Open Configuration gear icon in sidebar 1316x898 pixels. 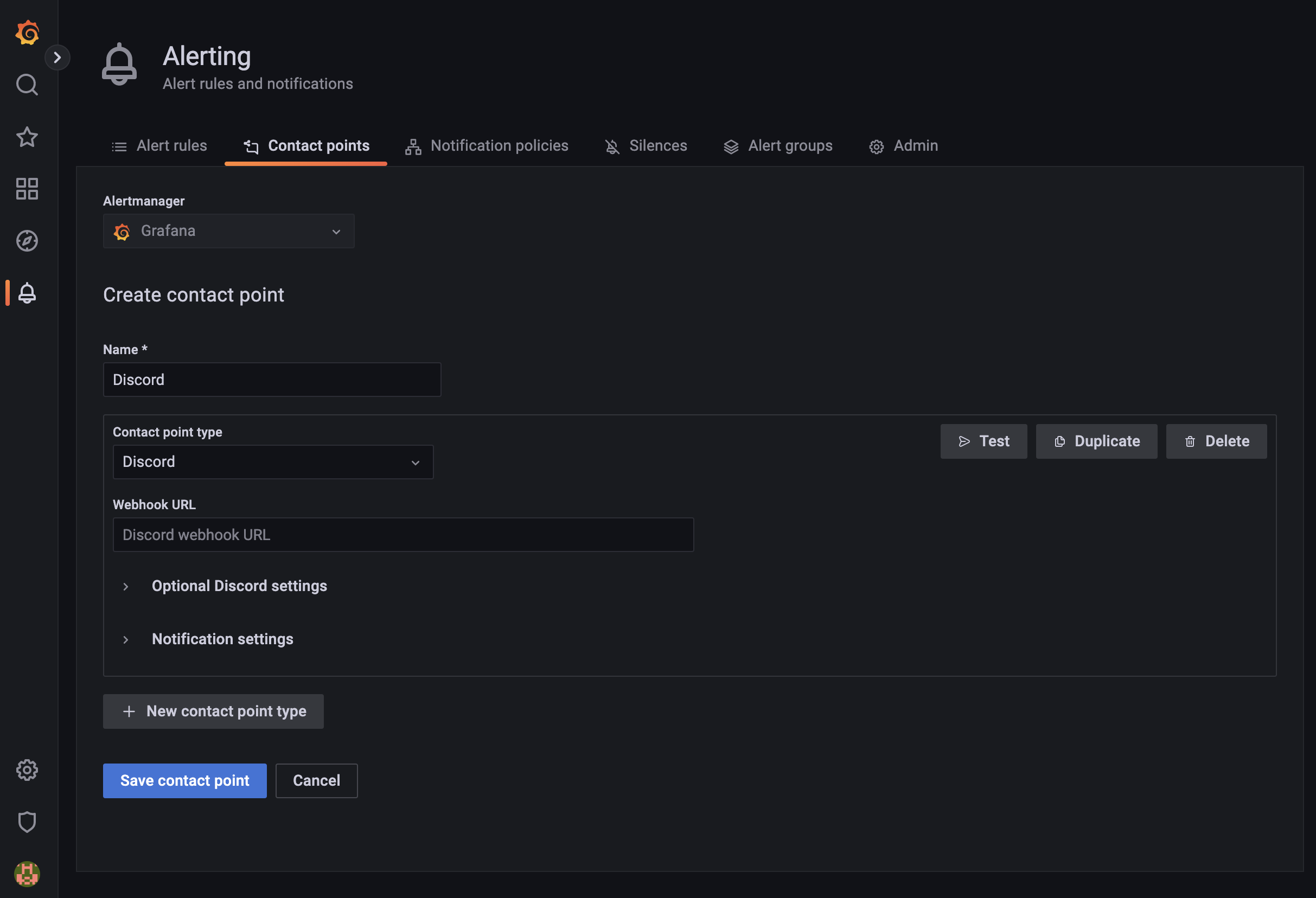click(27, 770)
